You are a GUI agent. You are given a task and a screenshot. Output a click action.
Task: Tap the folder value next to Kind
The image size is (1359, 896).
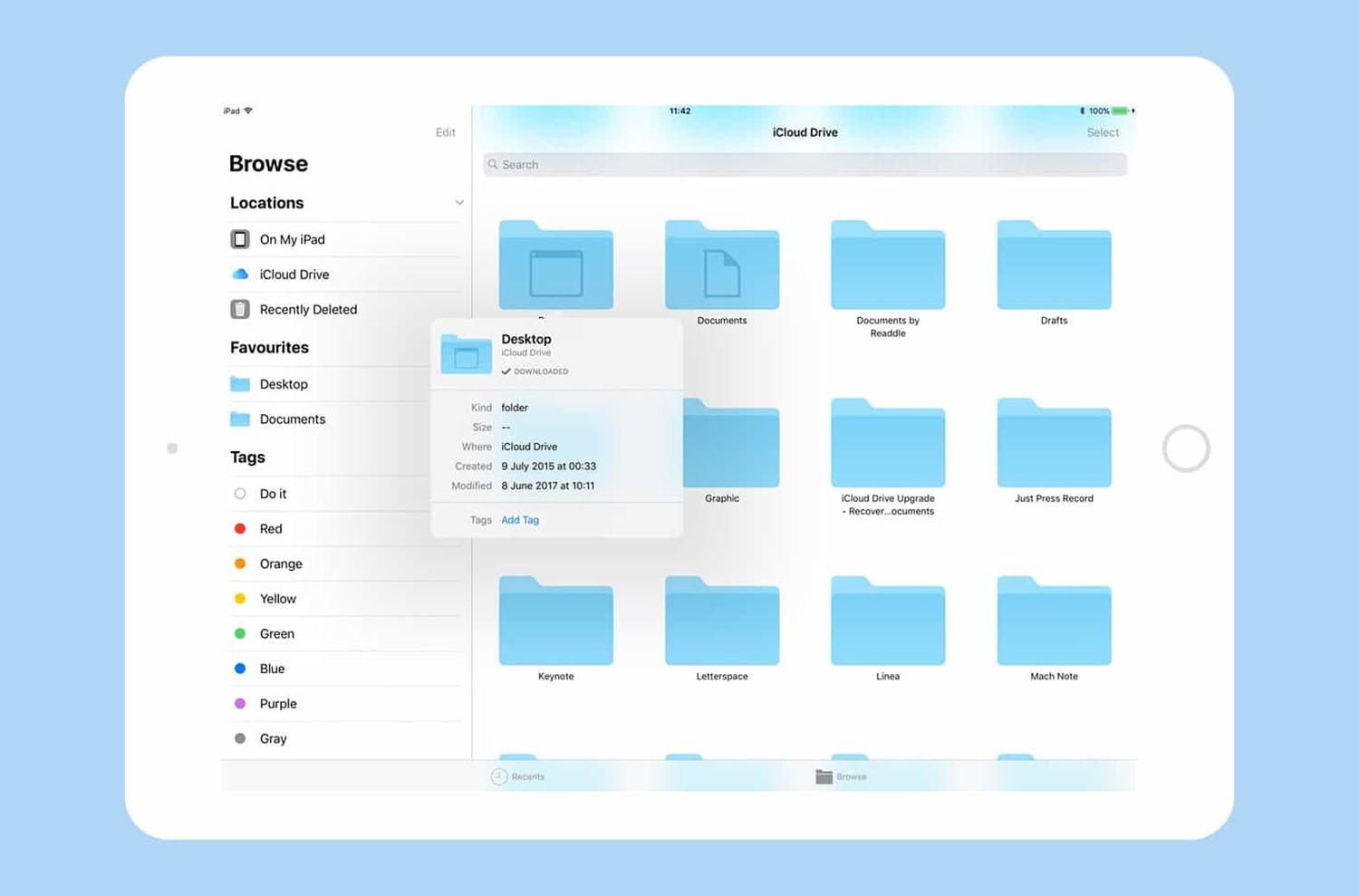pyautogui.click(x=515, y=408)
